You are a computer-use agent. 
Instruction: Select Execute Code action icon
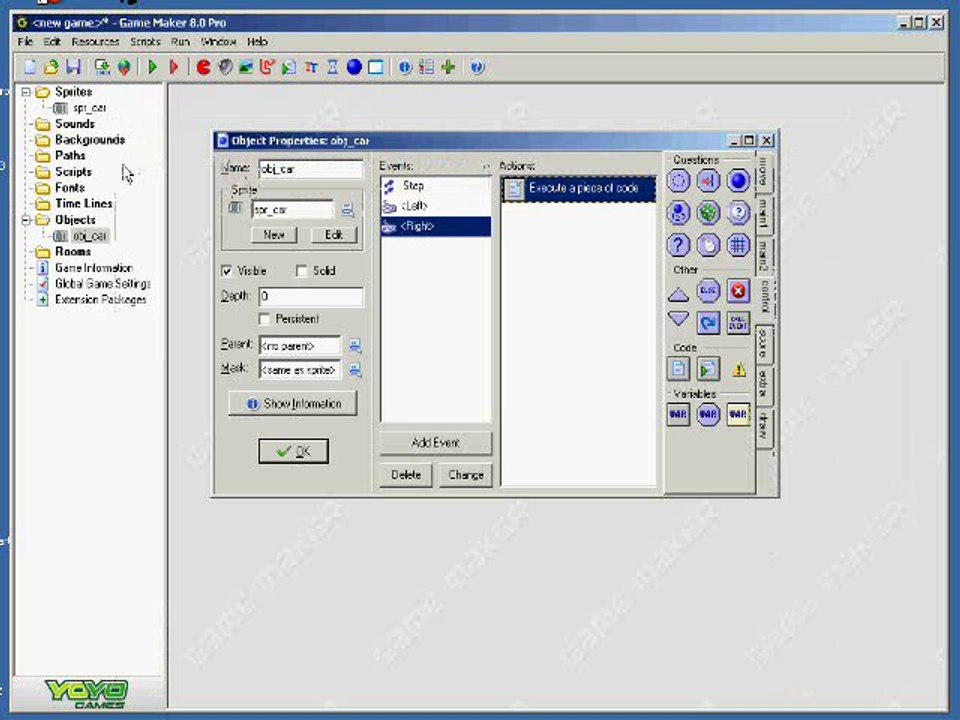pos(678,369)
